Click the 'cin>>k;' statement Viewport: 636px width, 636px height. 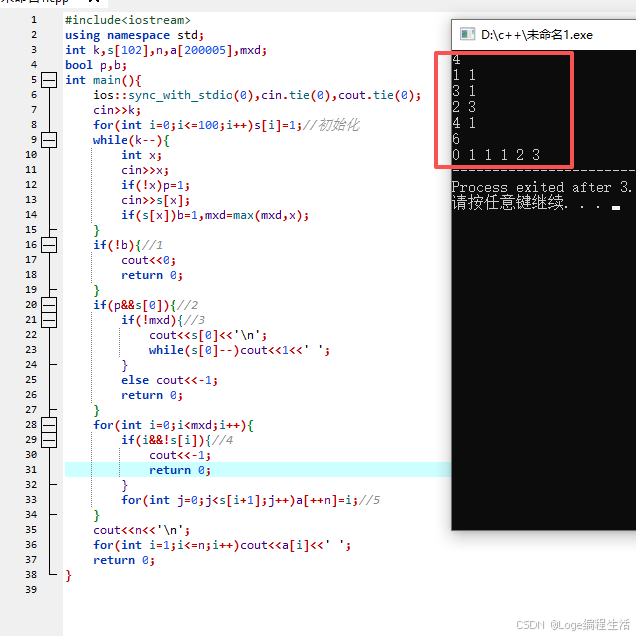coord(117,110)
